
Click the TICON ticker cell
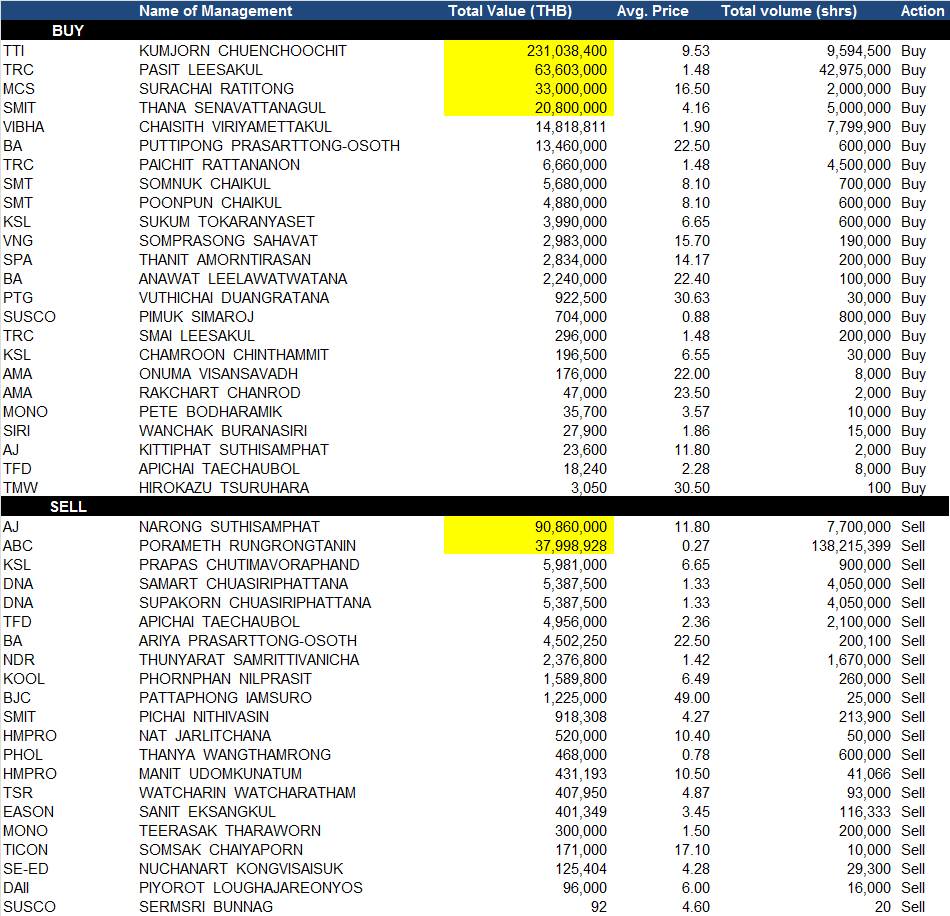coord(25,850)
